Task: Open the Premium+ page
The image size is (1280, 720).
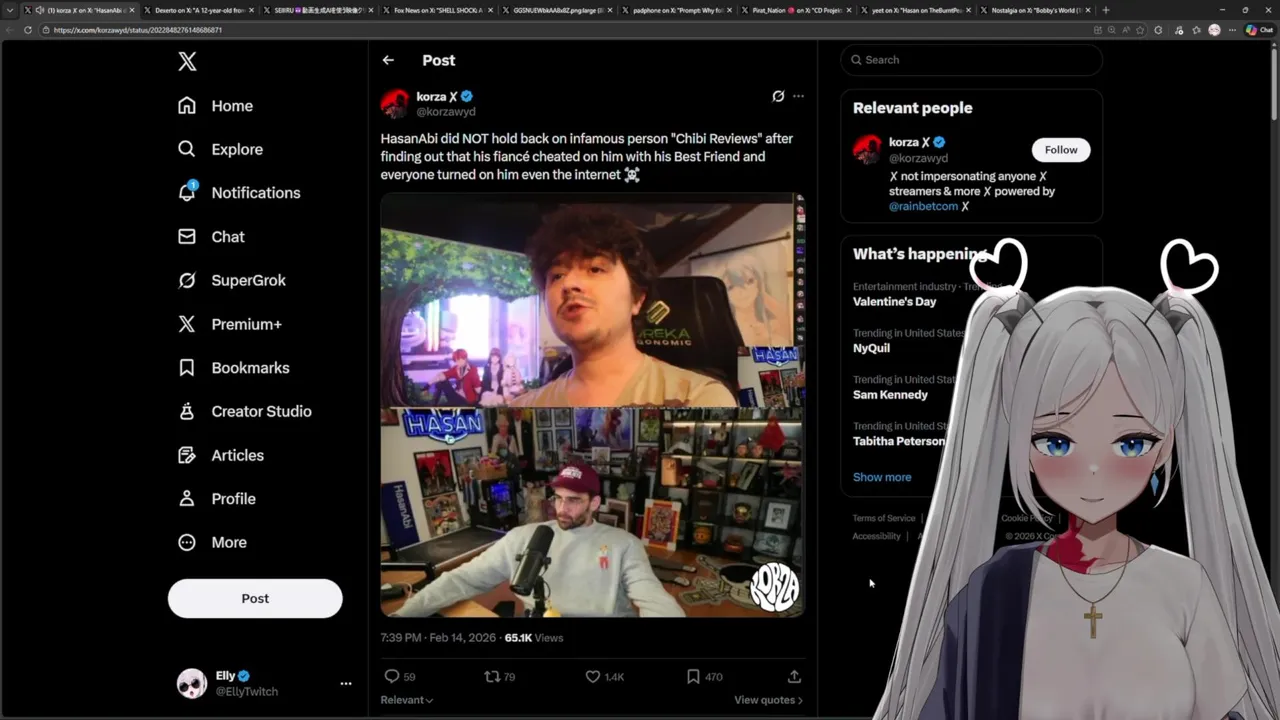Action: tap(229, 324)
